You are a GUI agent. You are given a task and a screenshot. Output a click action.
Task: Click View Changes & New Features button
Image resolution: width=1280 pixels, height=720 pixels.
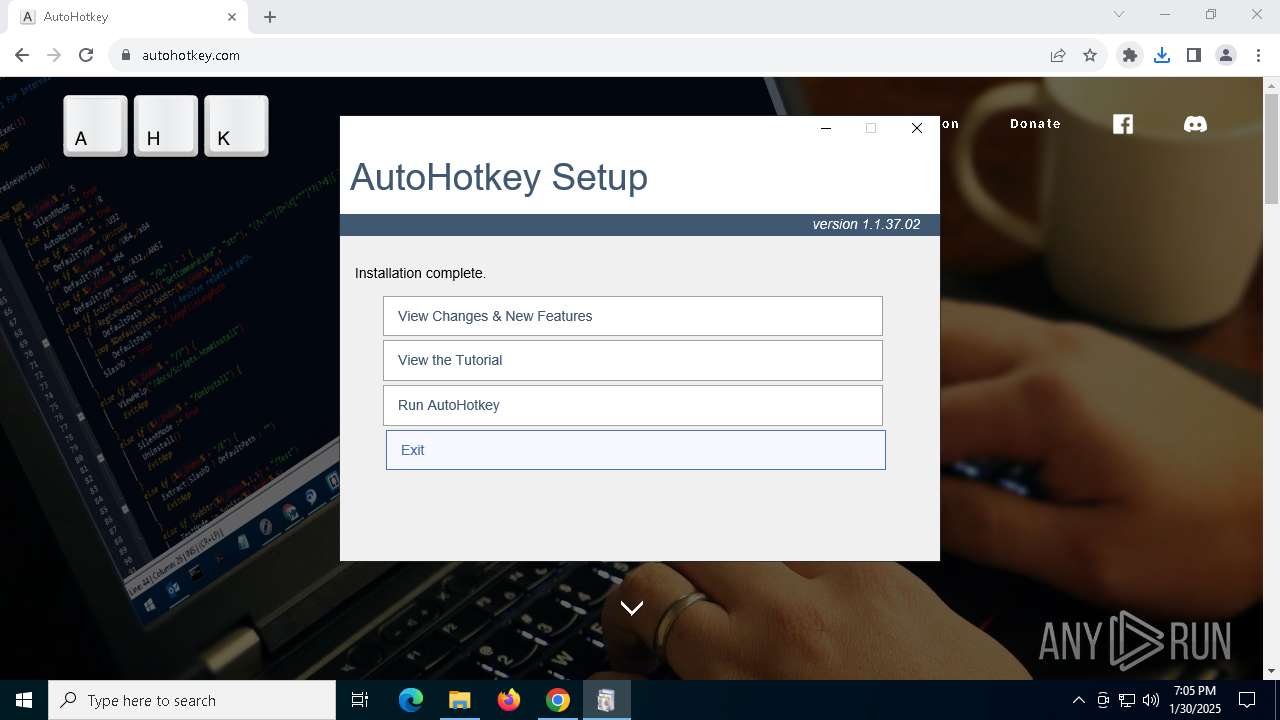632,316
